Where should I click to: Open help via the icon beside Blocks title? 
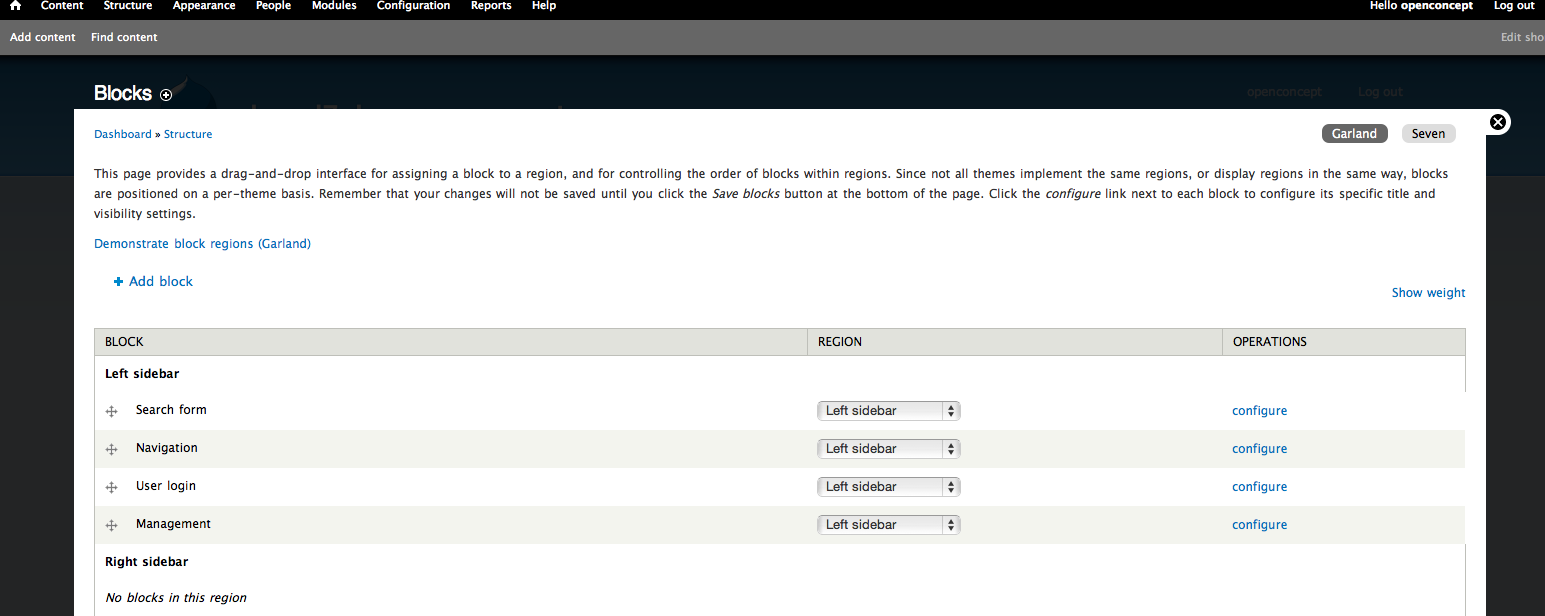tap(166, 94)
